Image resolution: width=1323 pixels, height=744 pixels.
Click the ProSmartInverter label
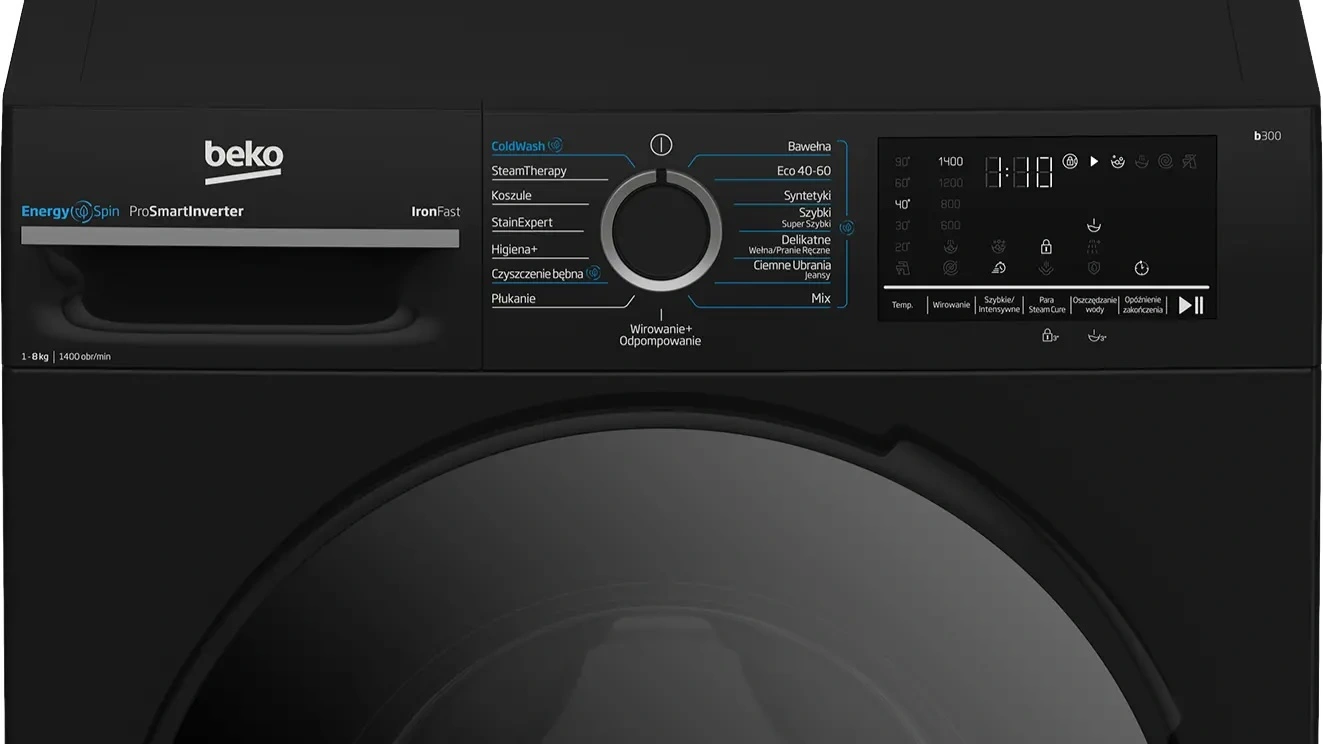point(187,212)
